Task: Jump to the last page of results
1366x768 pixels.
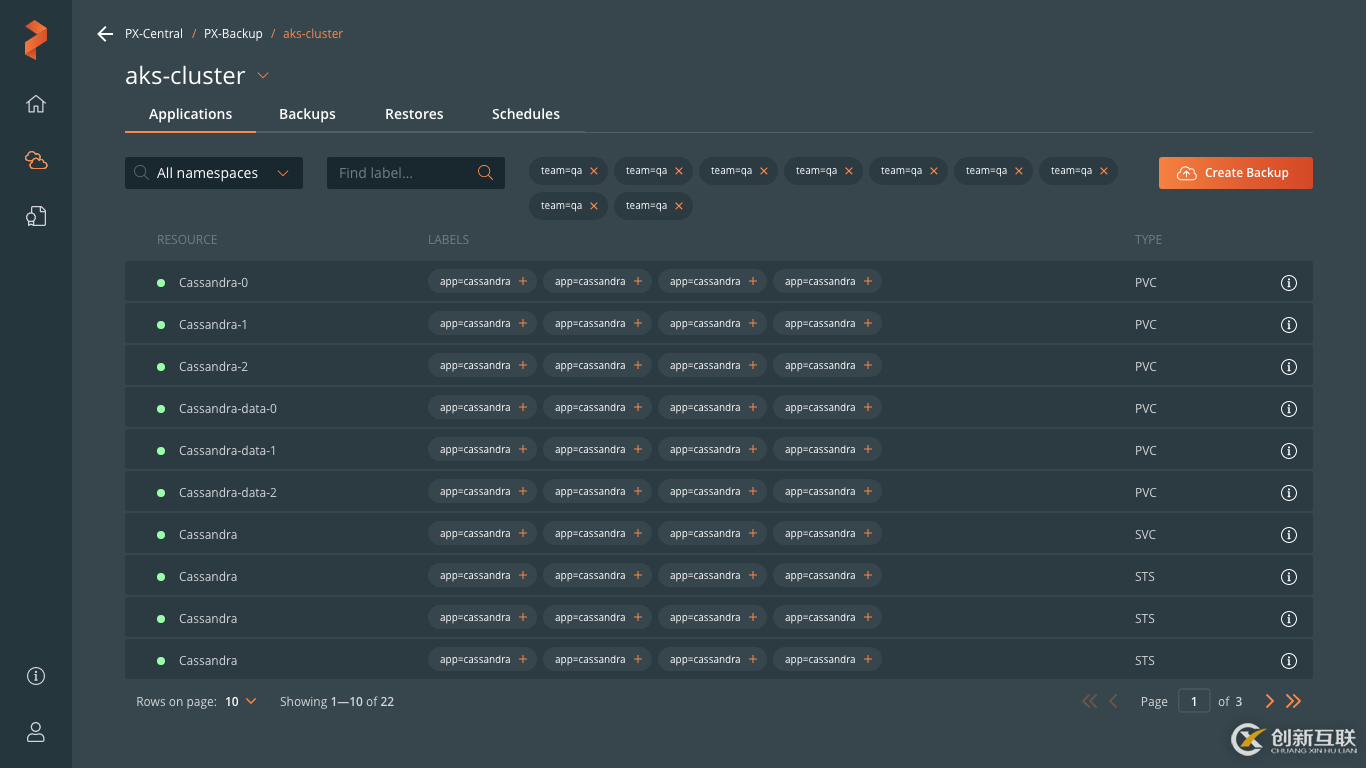Action: click(x=1294, y=702)
